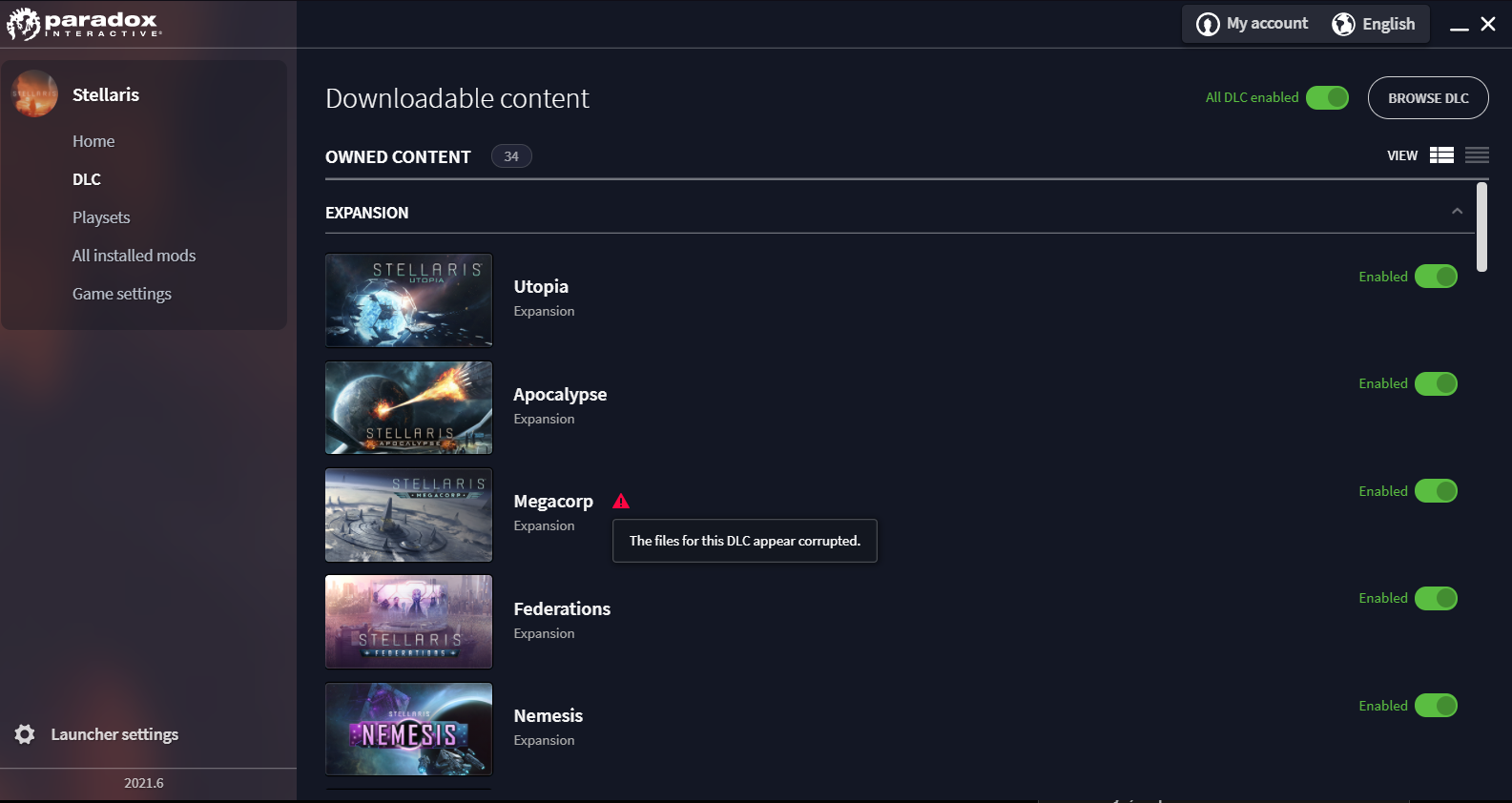The image size is (1512, 803).
Task: Open Launcher settings gear icon
Action: click(x=25, y=734)
